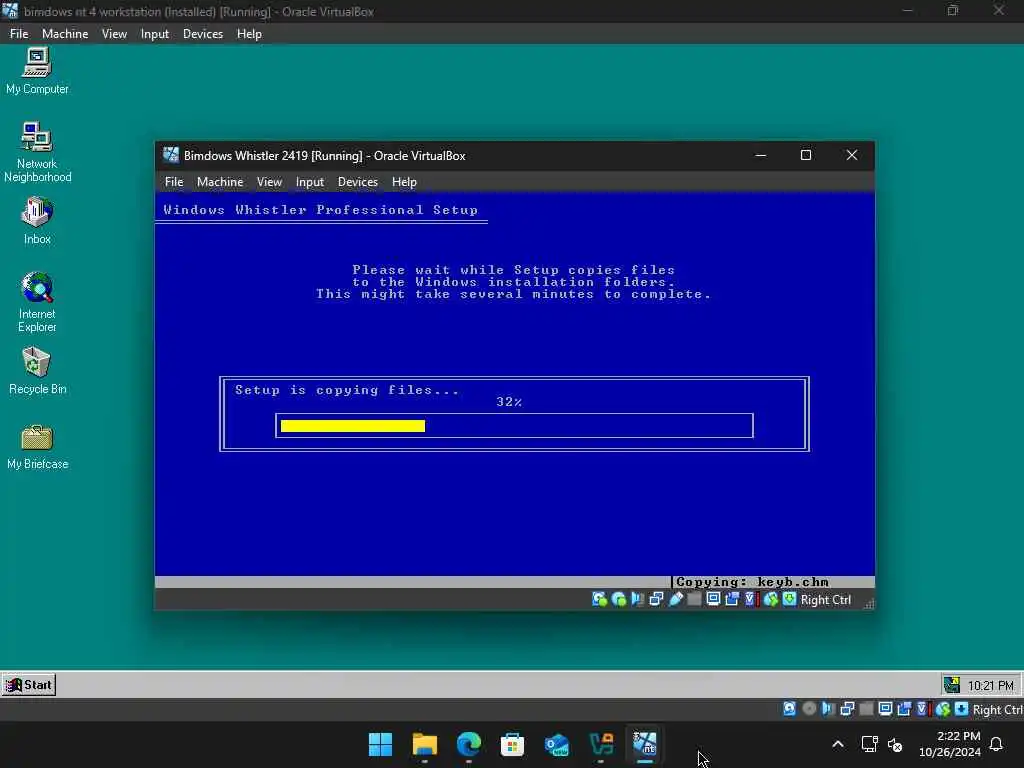Open Input menu of outer NT 4 window
Image resolution: width=1024 pixels, height=768 pixels.
click(x=155, y=34)
